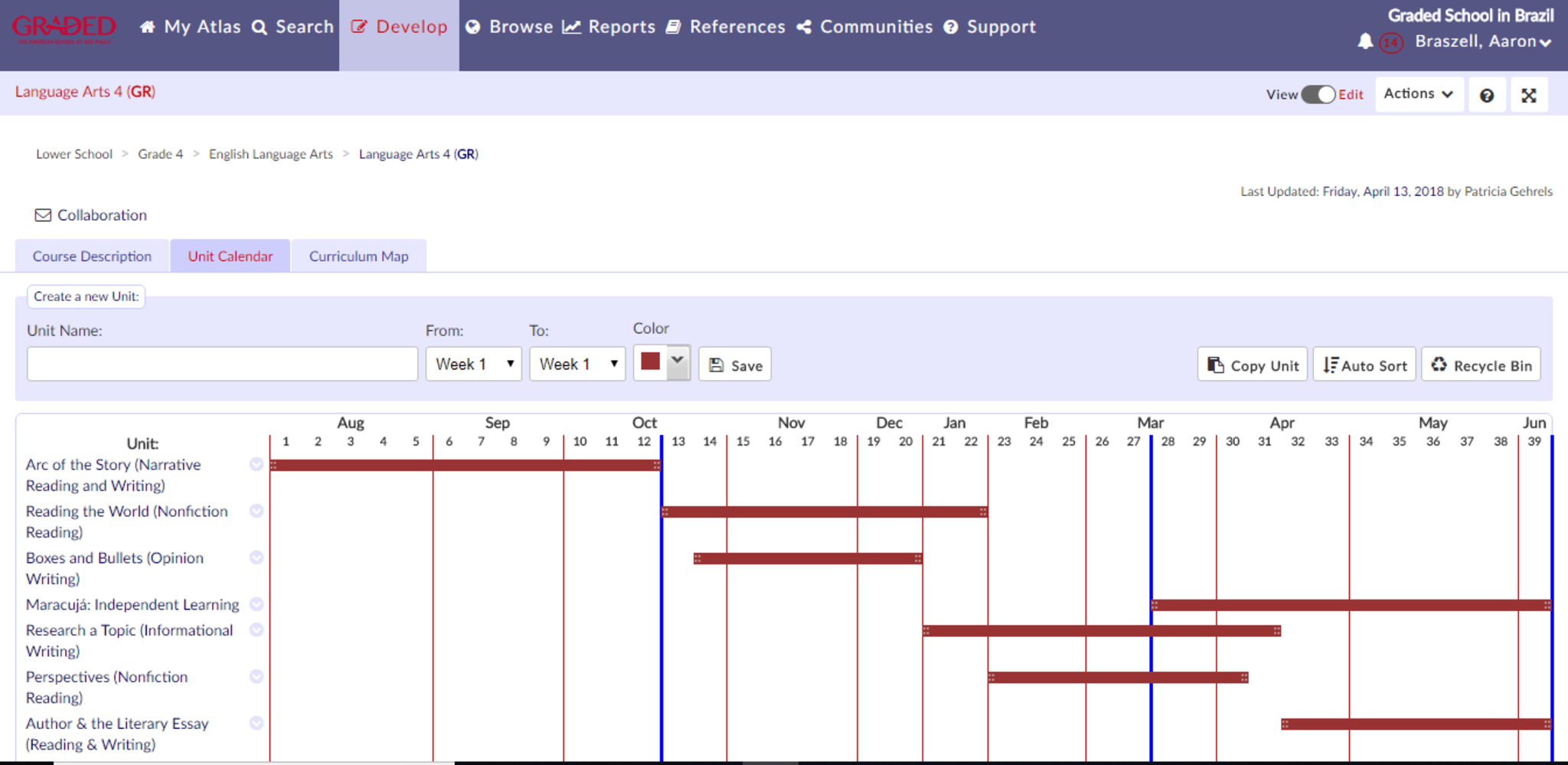Expand the Actions dropdown menu
Image resolution: width=1568 pixels, height=765 pixels.
click(x=1418, y=94)
